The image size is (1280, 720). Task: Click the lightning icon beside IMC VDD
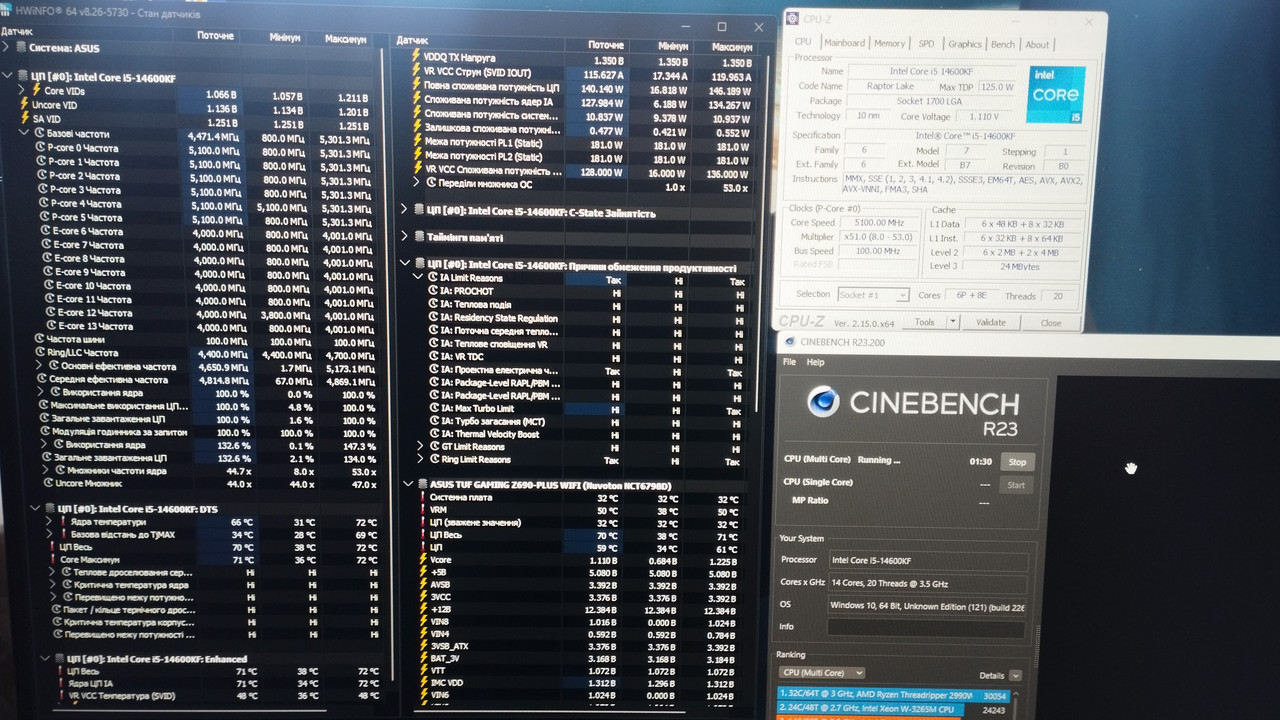[423, 683]
